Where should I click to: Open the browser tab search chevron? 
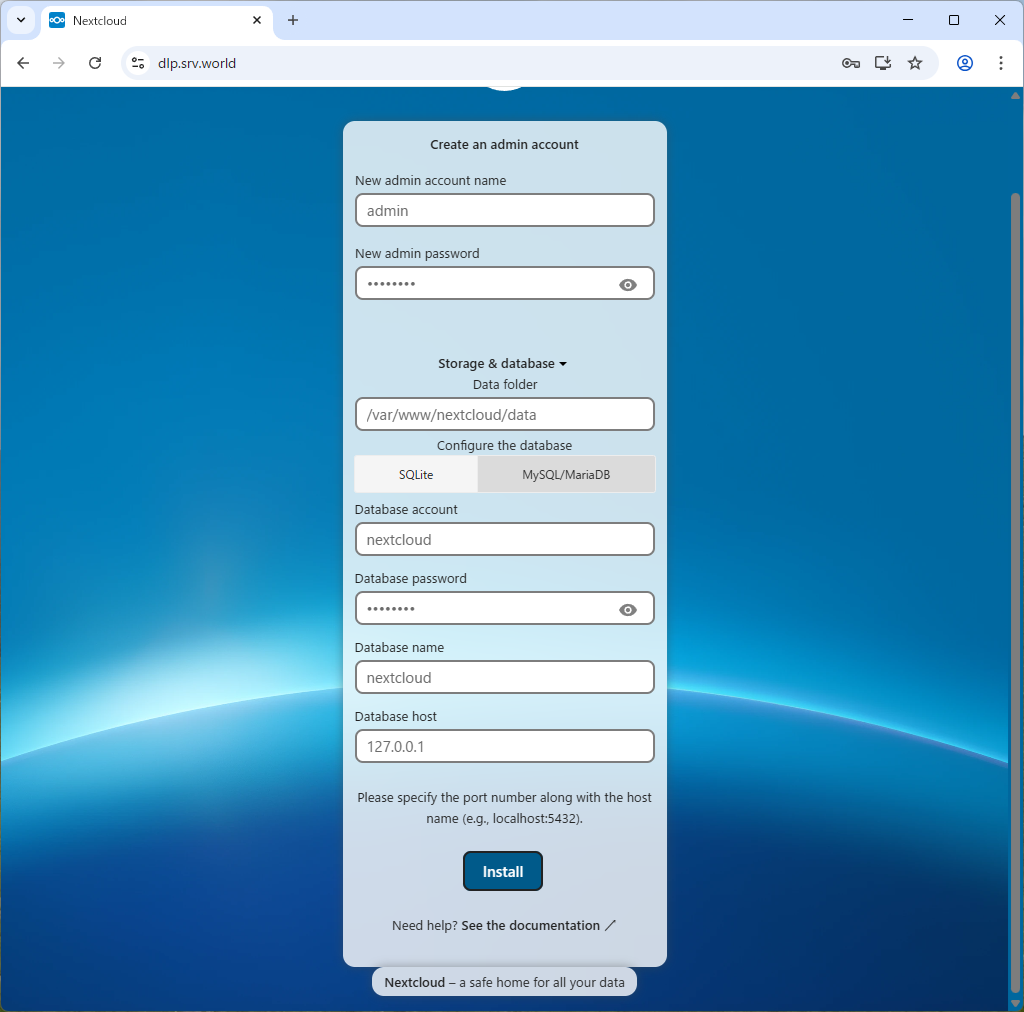point(20,19)
